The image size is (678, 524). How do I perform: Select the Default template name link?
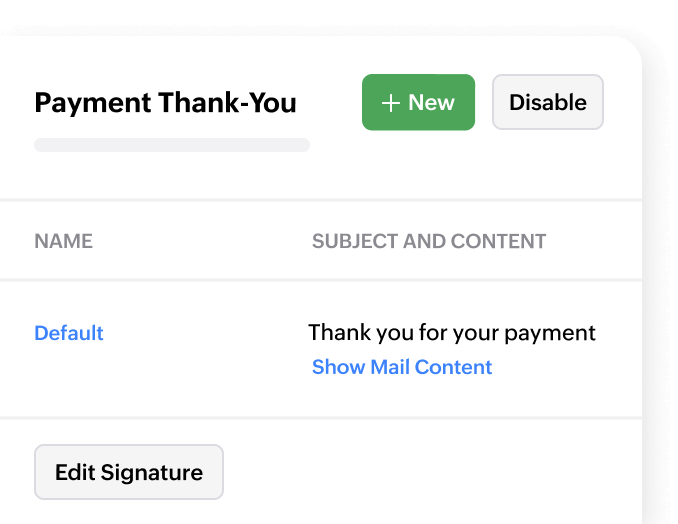(x=69, y=333)
